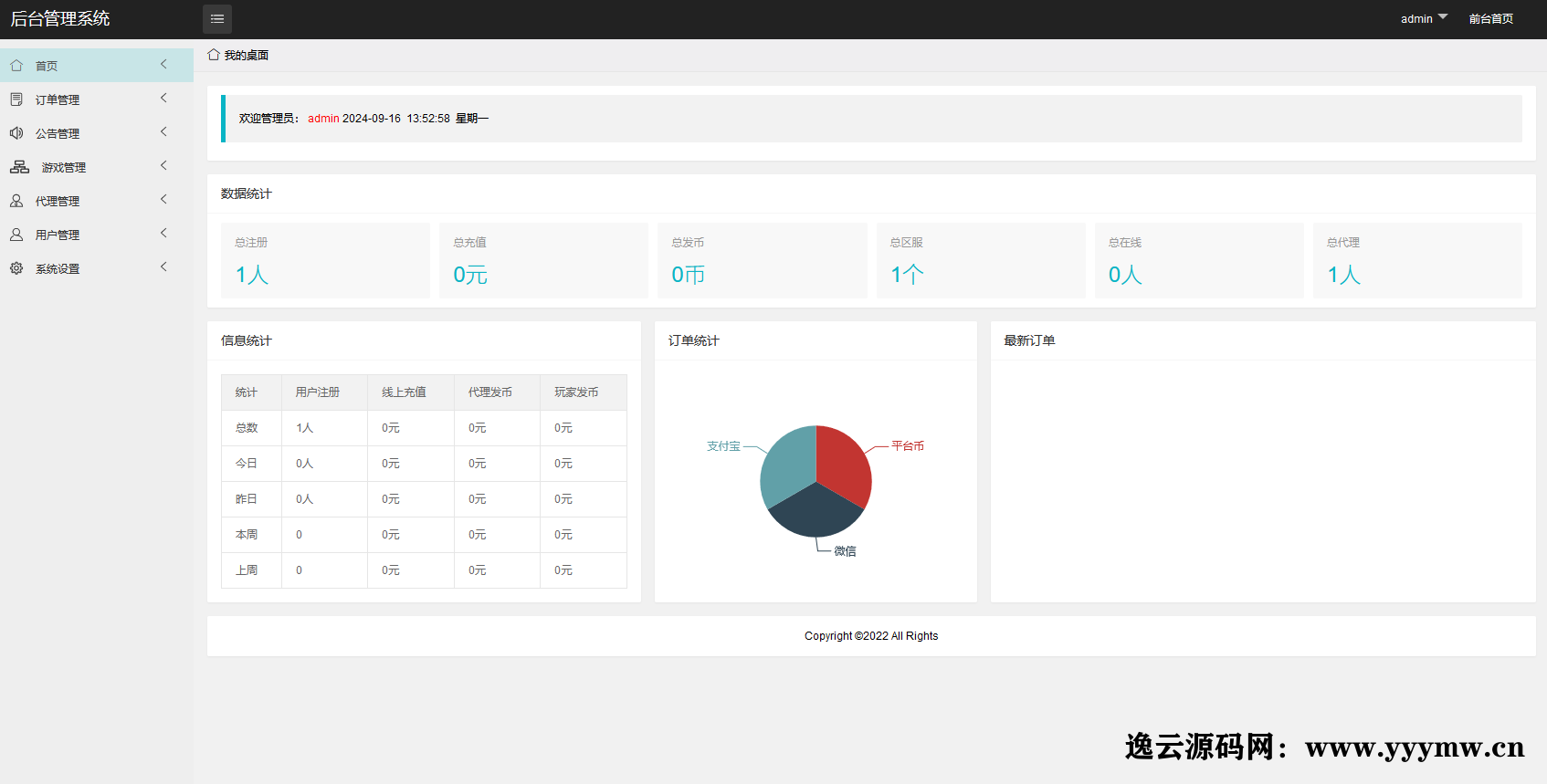The width and height of the screenshot is (1547, 784).
Task: Click the network icon beside 游戏管理
Action: [x=19, y=167]
